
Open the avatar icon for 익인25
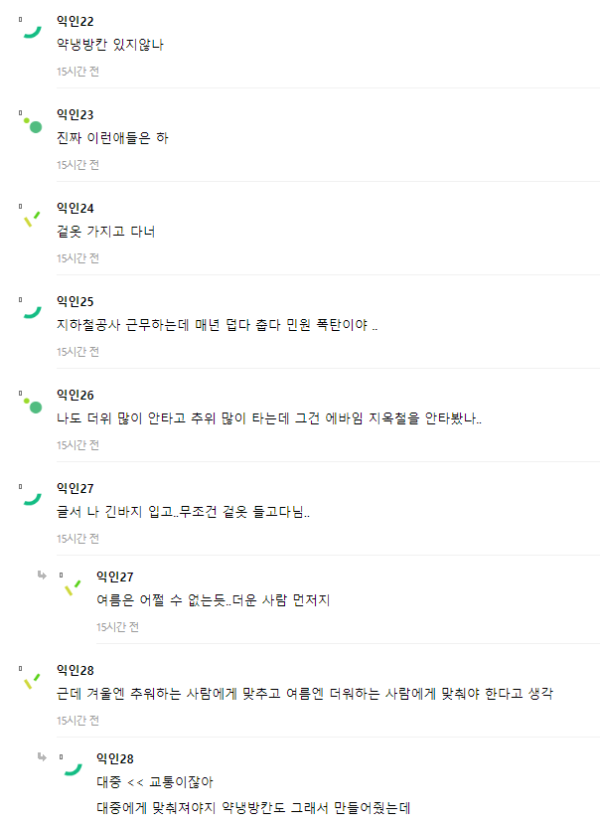[x=32, y=312]
